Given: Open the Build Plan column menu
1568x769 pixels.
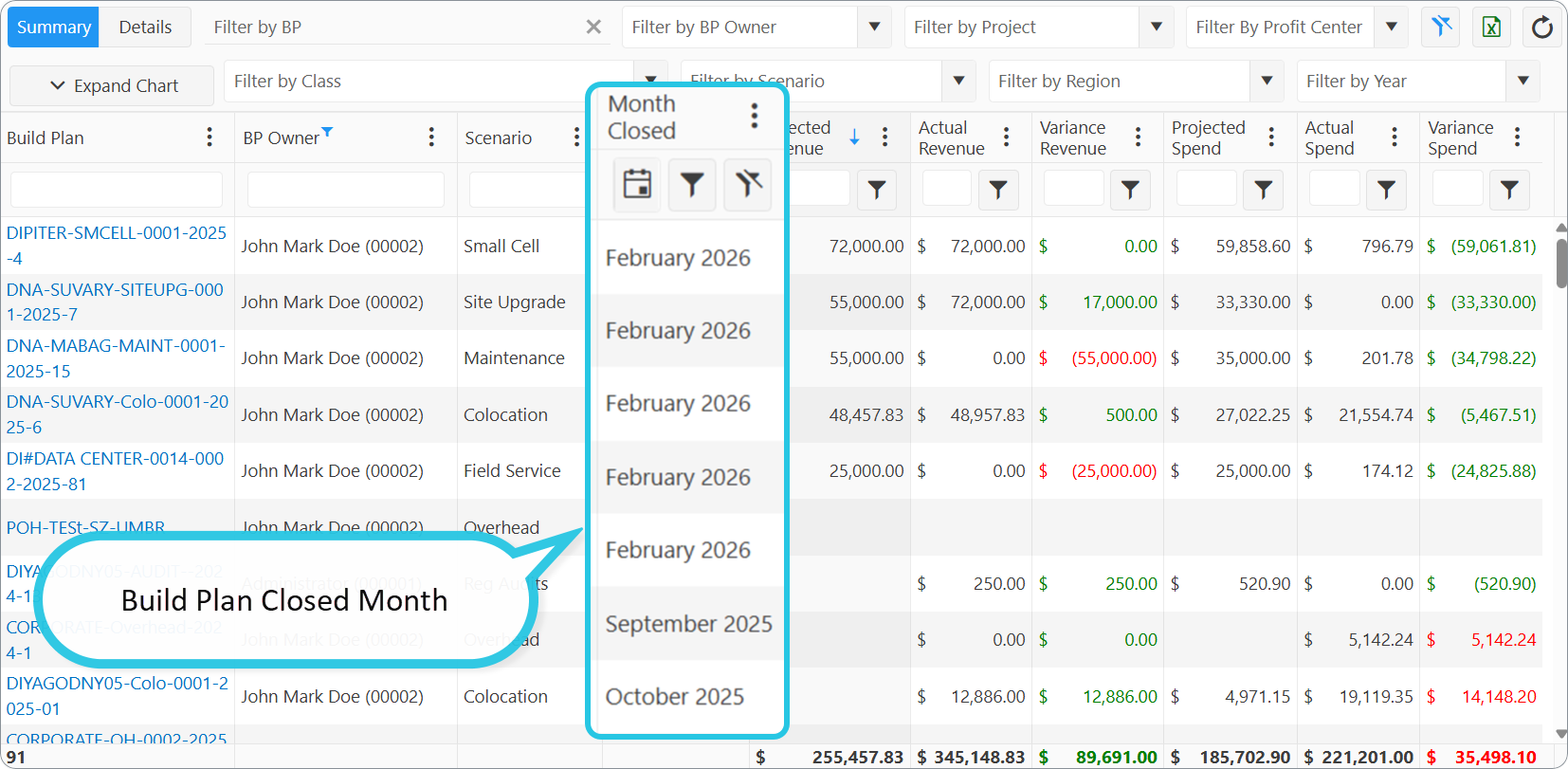Looking at the screenshot, I should tap(210, 137).
